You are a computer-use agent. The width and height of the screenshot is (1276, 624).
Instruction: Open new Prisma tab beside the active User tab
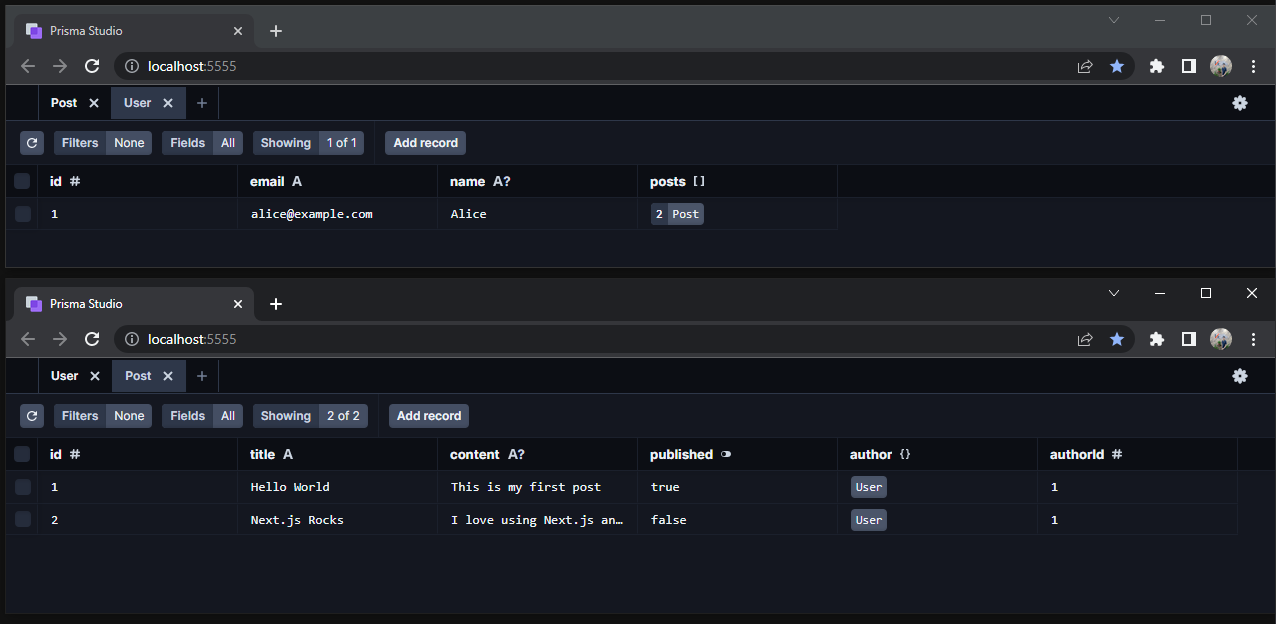(201, 103)
